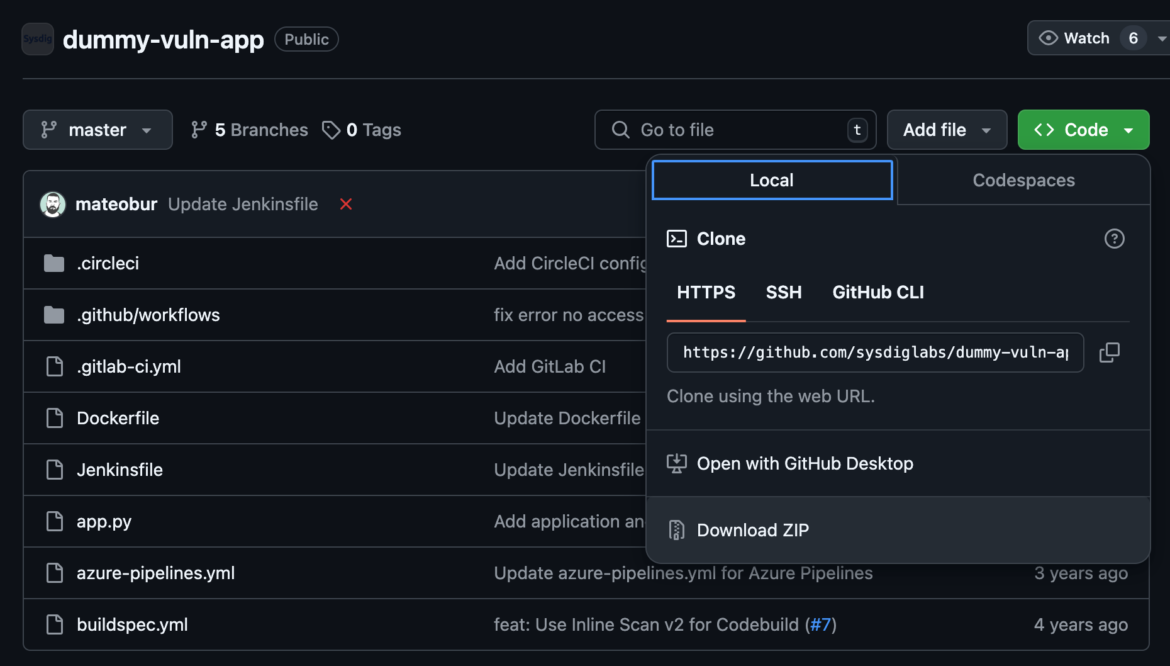Open the Update Jenkinsfile latest commit message
Screen dimensions: 1170x666
[243, 204]
